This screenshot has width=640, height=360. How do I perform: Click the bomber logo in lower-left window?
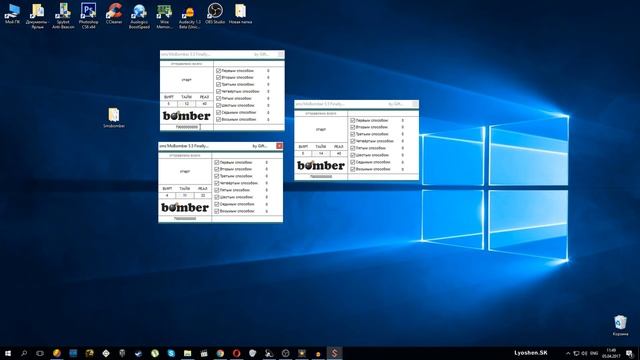(185, 207)
